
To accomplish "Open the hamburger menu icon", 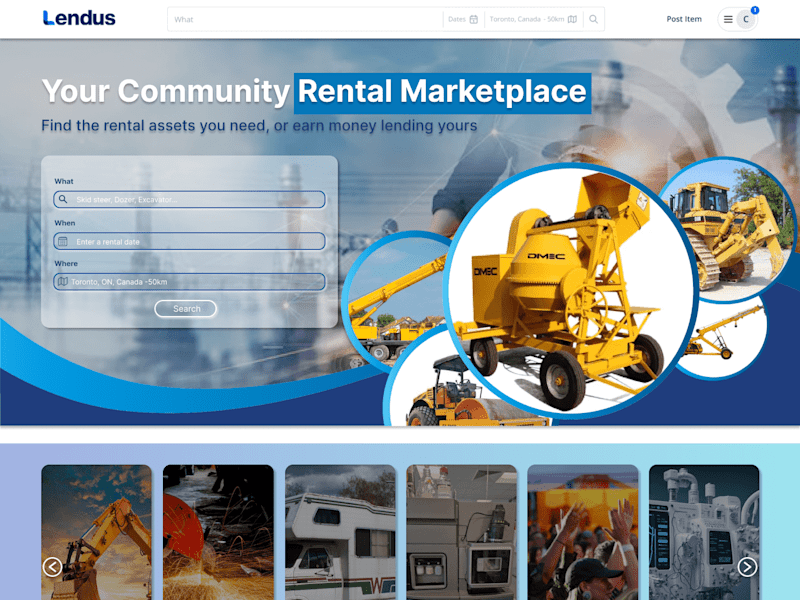I will (728, 19).
